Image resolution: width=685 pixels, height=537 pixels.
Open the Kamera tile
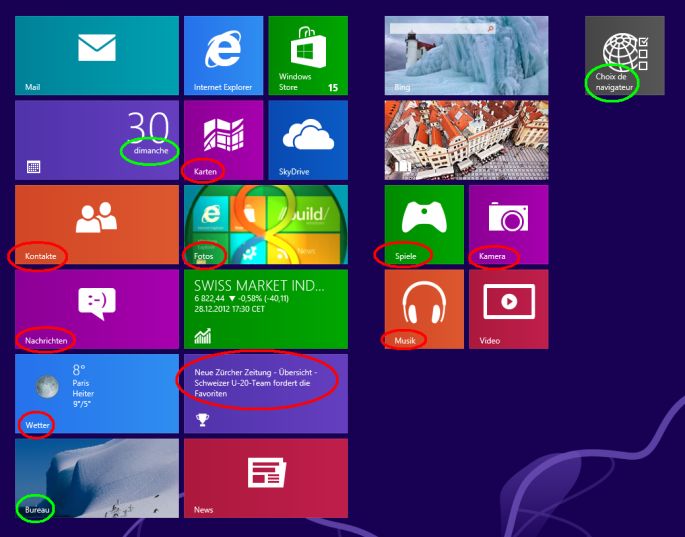[509, 225]
